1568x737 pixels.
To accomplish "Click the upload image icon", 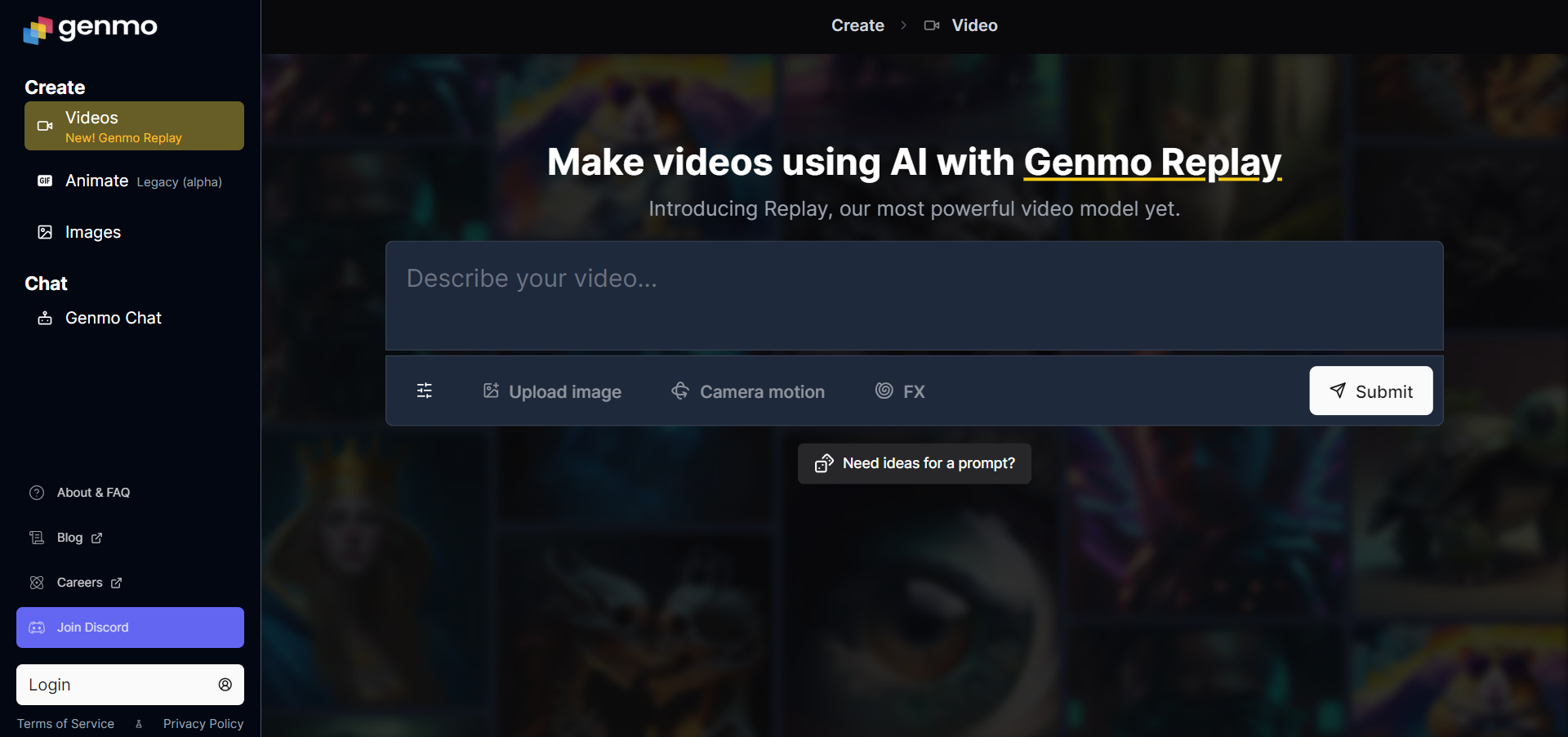I will point(491,391).
